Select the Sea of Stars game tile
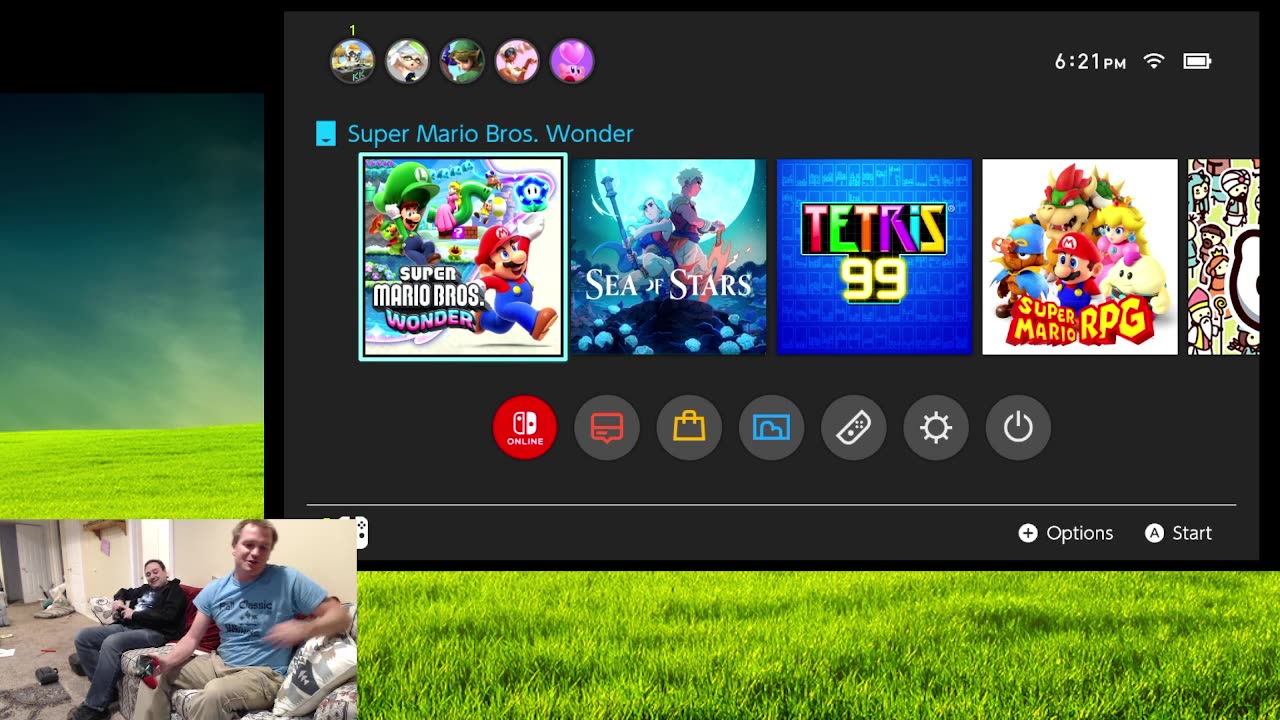Screen dimensions: 1280x720 point(668,257)
